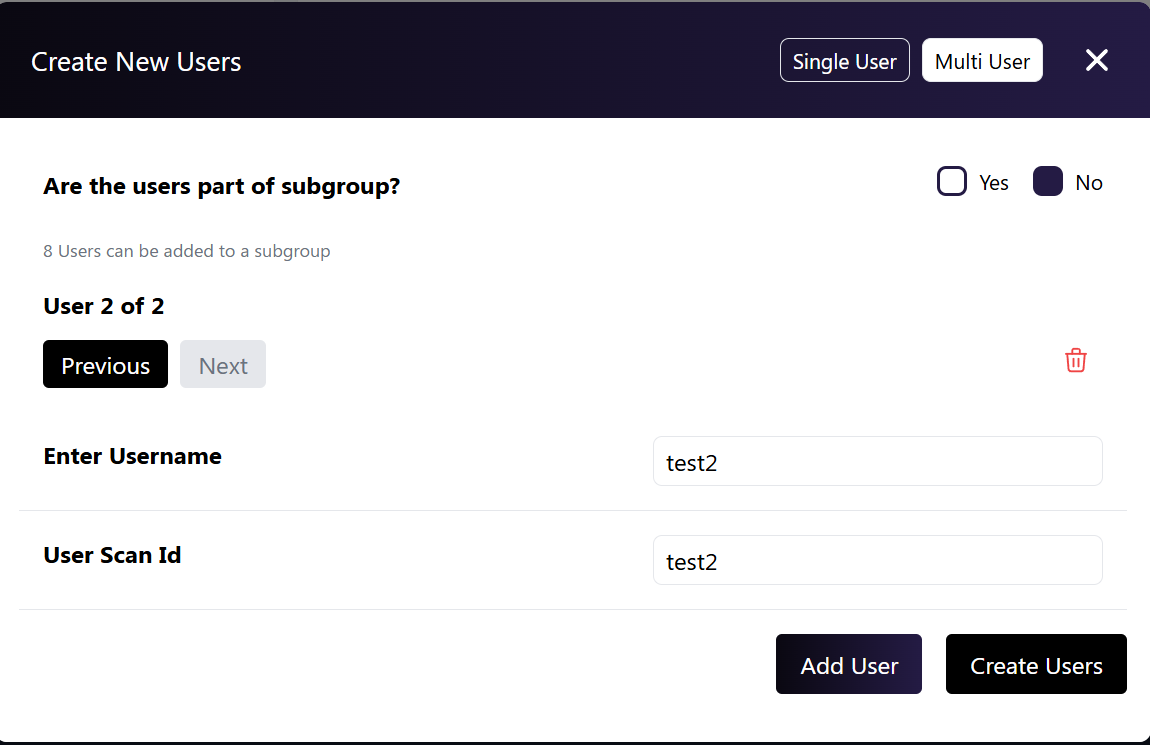Delete the current user with trash icon

click(x=1075, y=361)
